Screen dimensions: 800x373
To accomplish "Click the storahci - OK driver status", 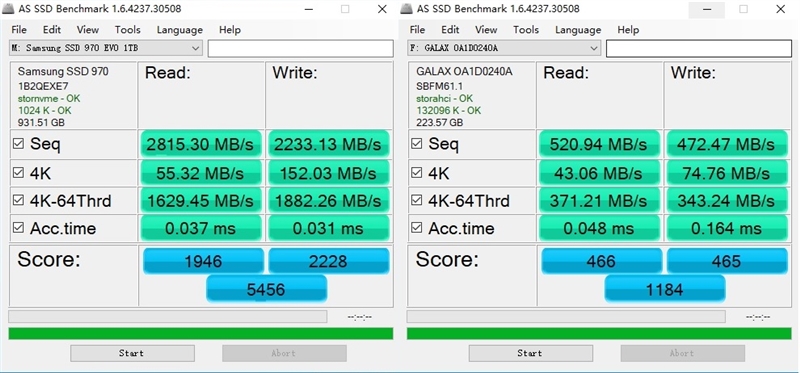I will coord(444,98).
